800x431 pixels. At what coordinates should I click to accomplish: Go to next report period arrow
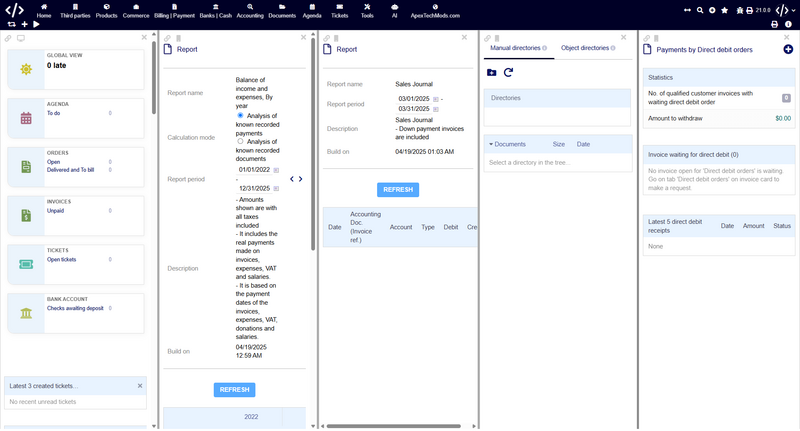tap(300, 179)
